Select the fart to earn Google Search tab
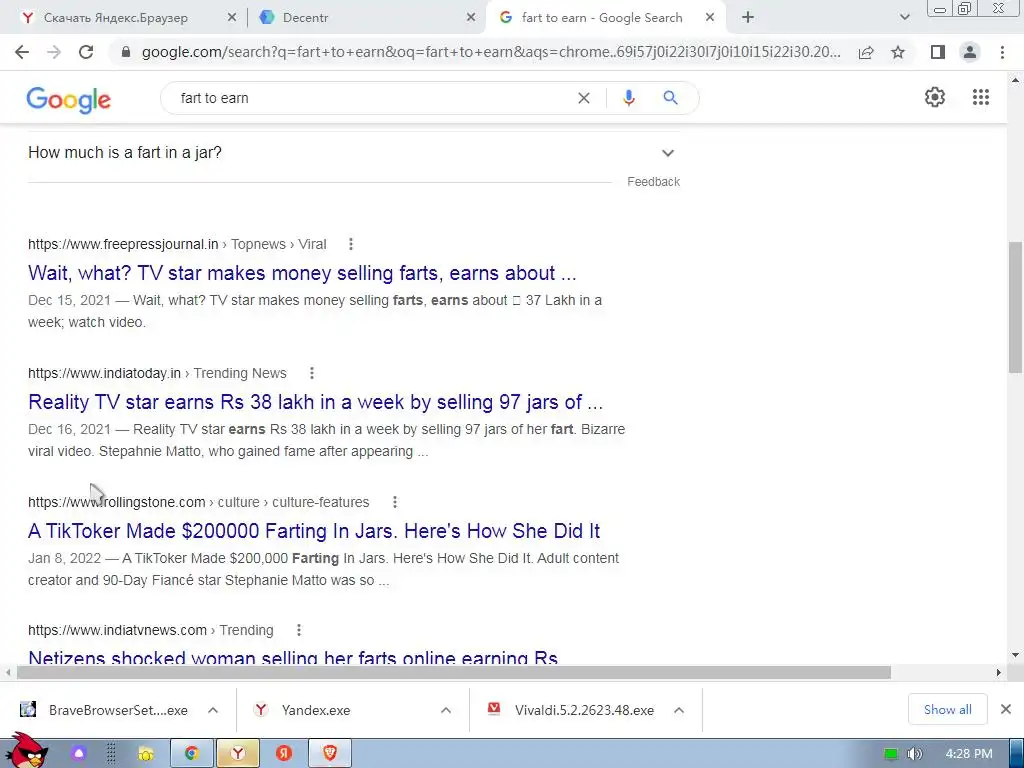 [601, 18]
